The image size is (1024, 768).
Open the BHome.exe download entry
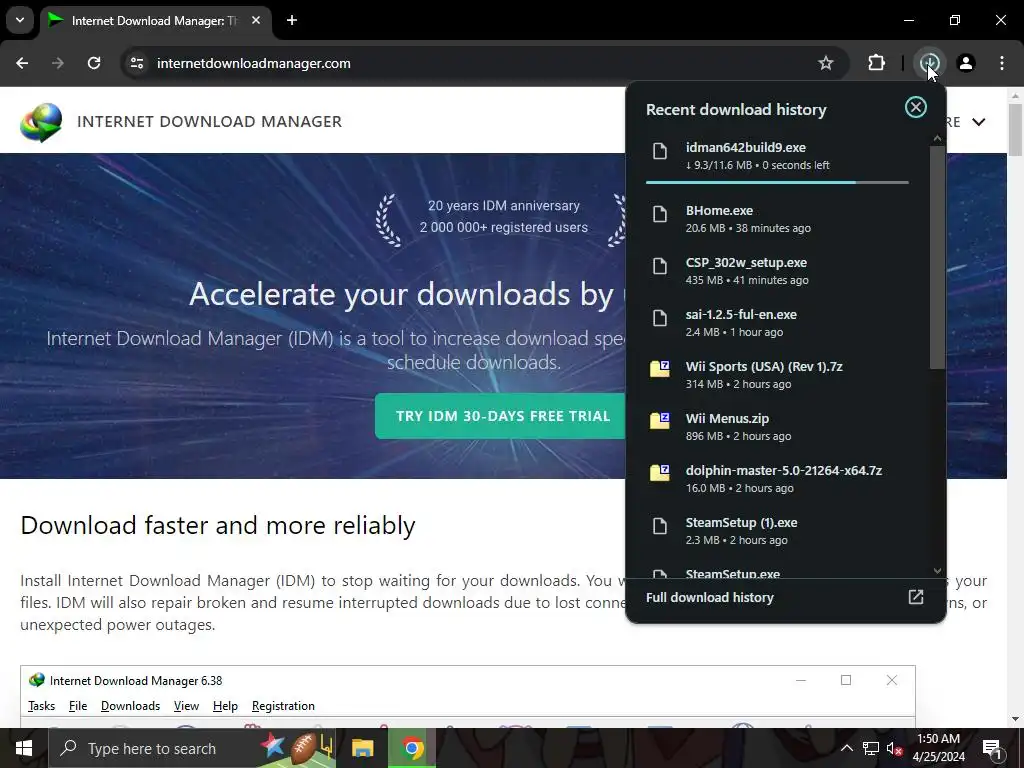(777, 218)
